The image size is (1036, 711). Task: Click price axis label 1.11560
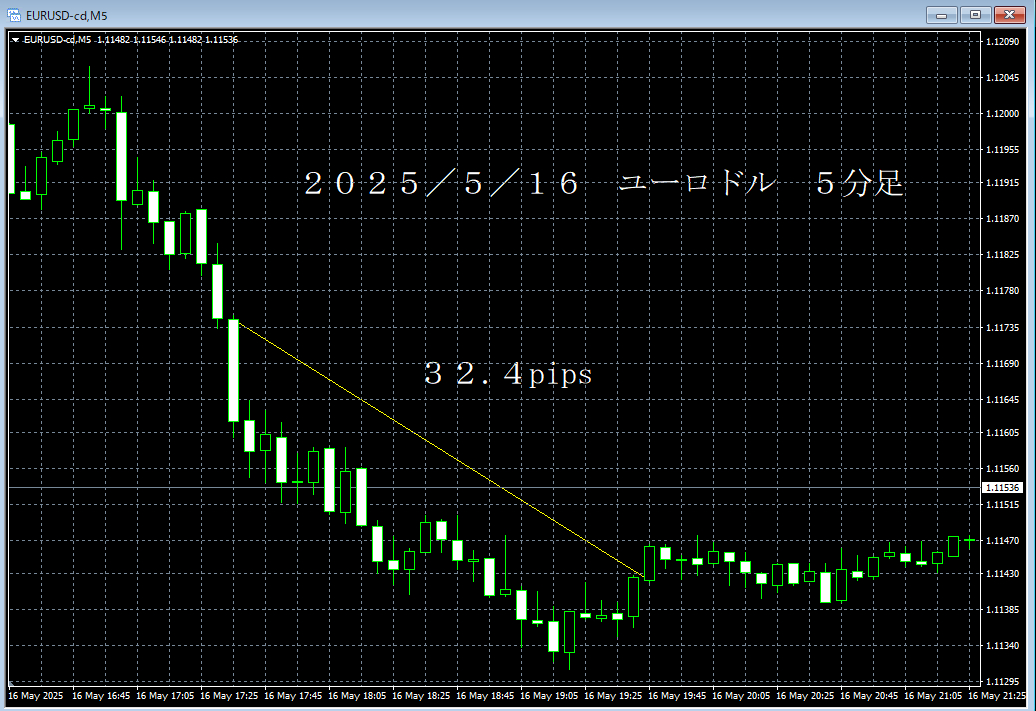click(x=1002, y=468)
